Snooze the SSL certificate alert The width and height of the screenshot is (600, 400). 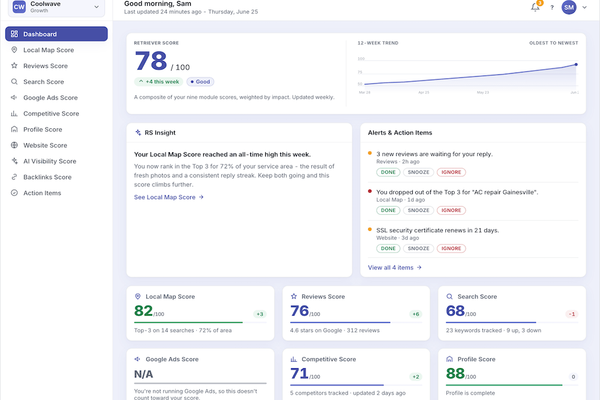tap(419, 248)
